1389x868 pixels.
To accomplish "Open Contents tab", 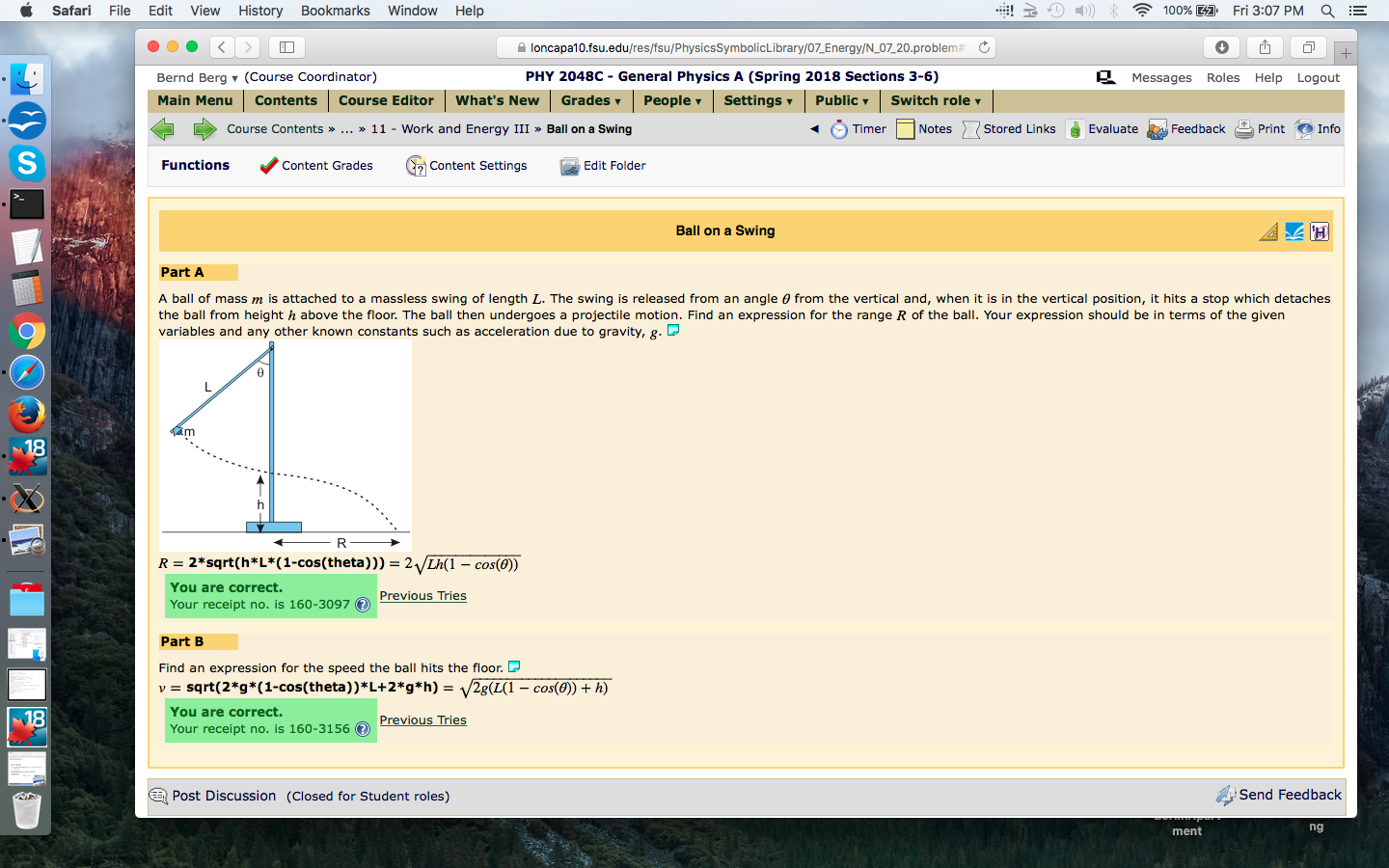I will 286,100.
